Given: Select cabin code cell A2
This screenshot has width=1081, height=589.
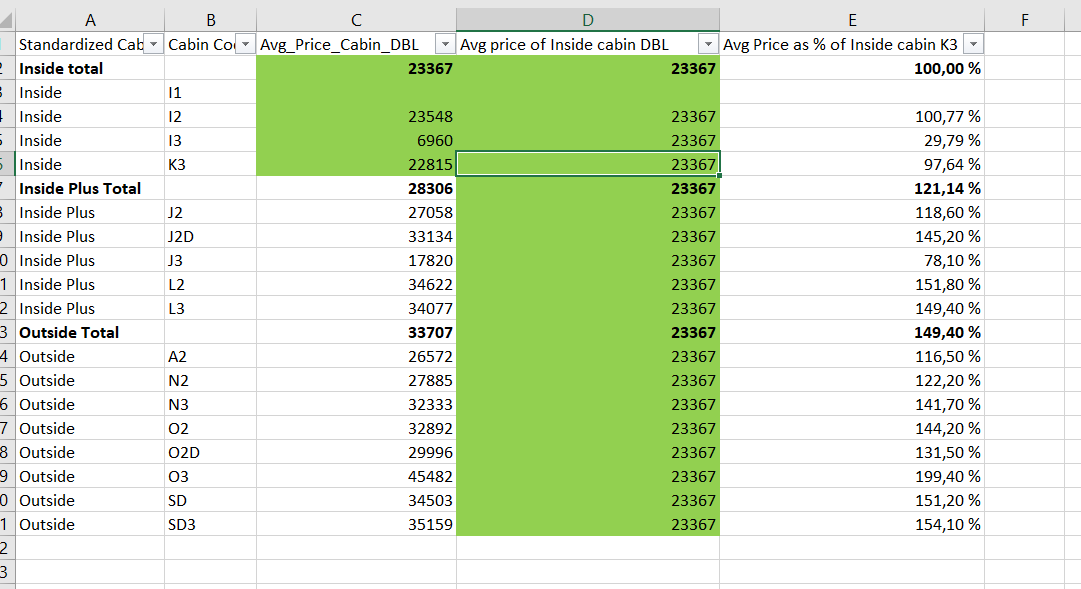Looking at the screenshot, I should point(211,357).
